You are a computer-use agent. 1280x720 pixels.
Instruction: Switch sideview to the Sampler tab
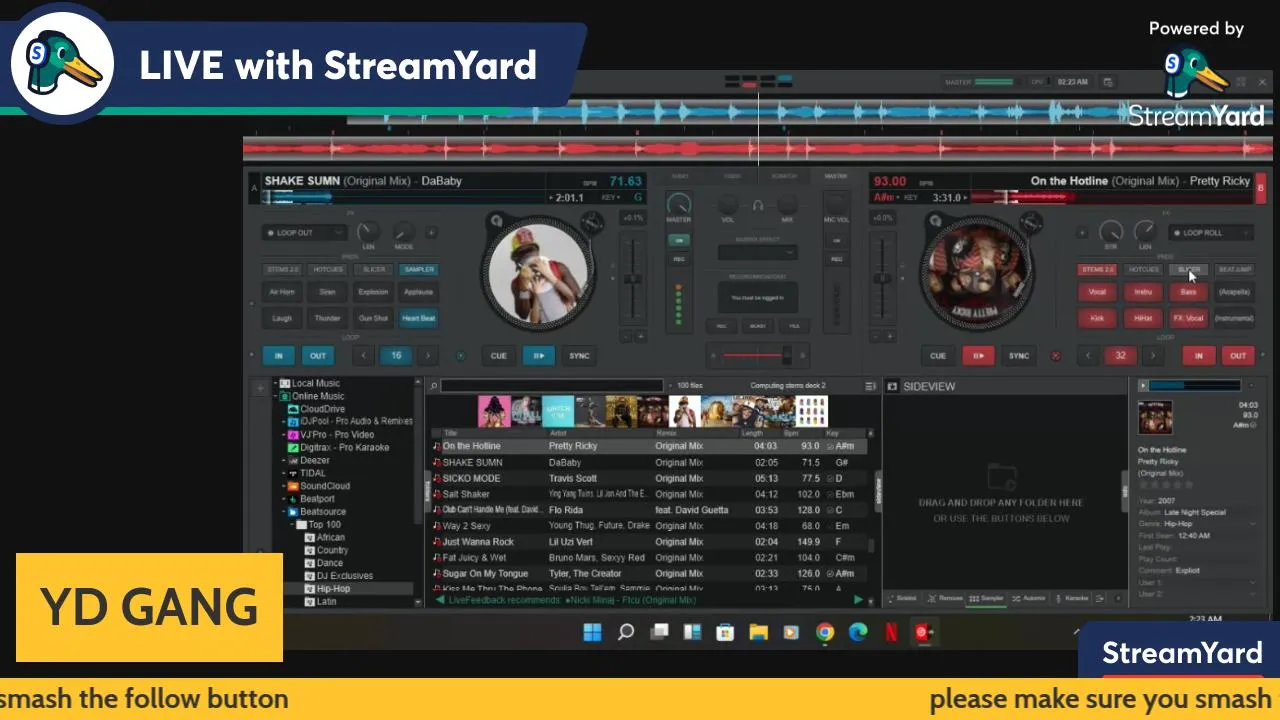coord(987,598)
